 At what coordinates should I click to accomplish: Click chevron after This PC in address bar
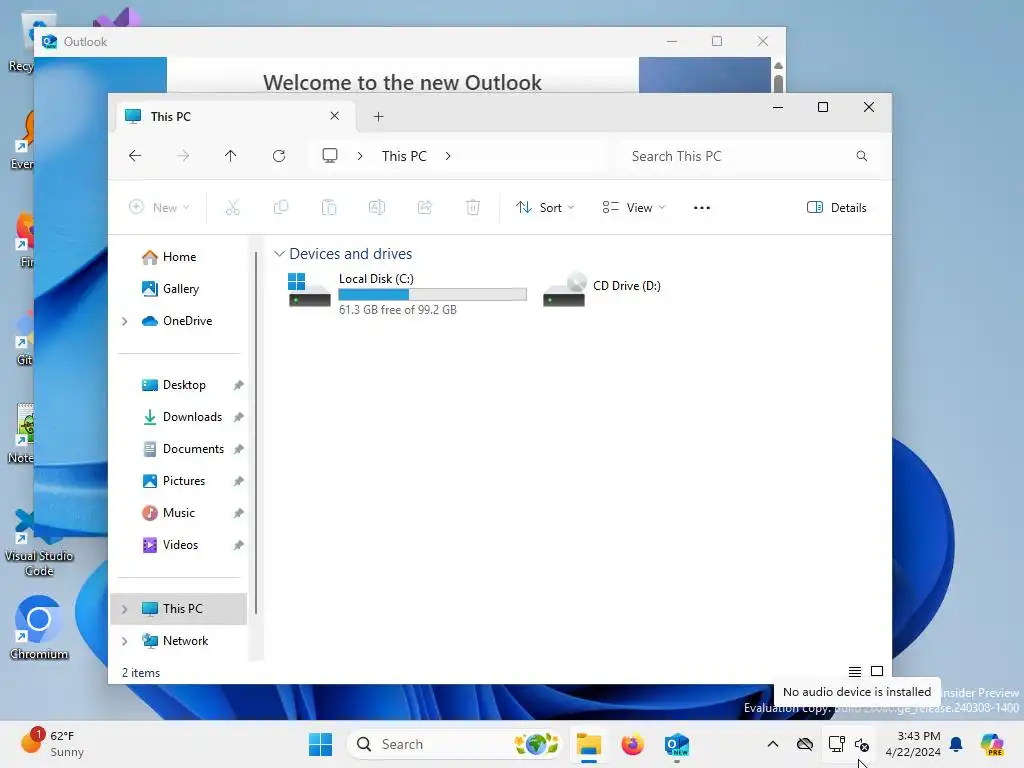(448, 156)
